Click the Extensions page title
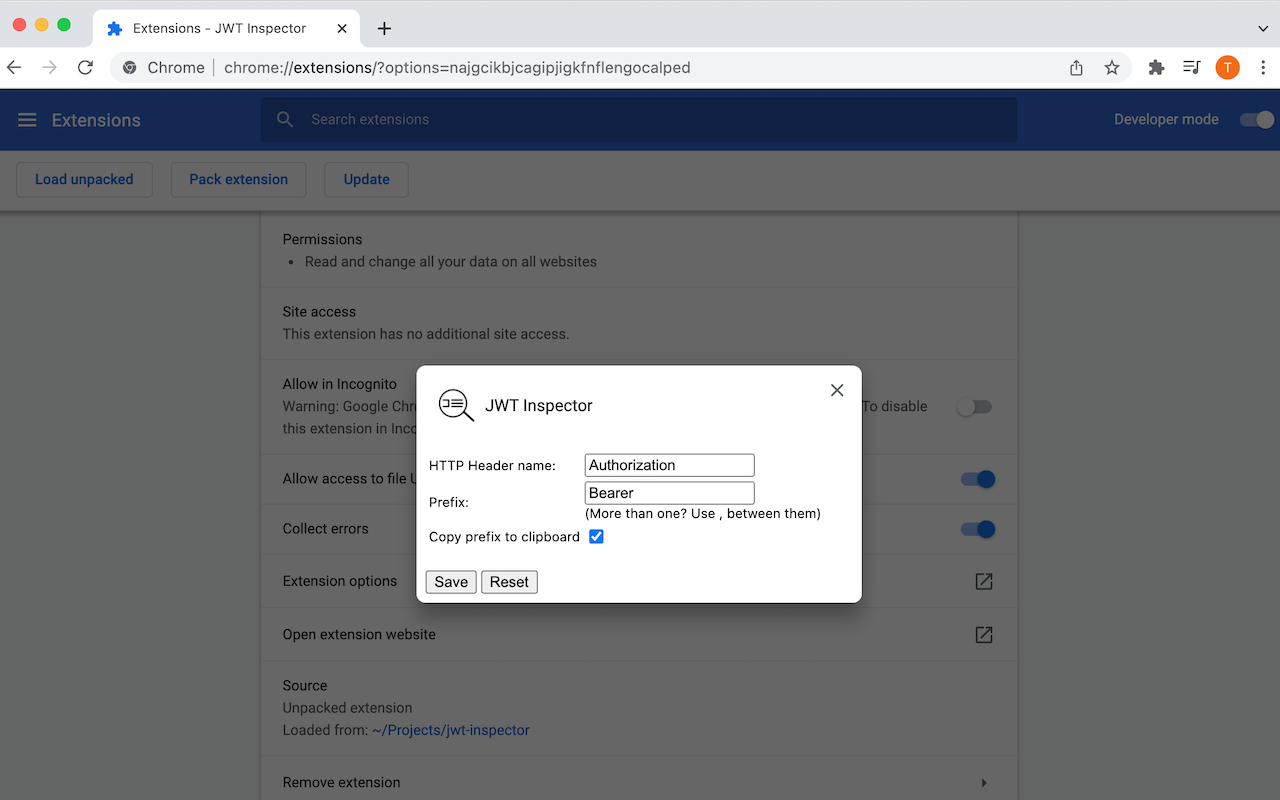1280x800 pixels. [96, 120]
